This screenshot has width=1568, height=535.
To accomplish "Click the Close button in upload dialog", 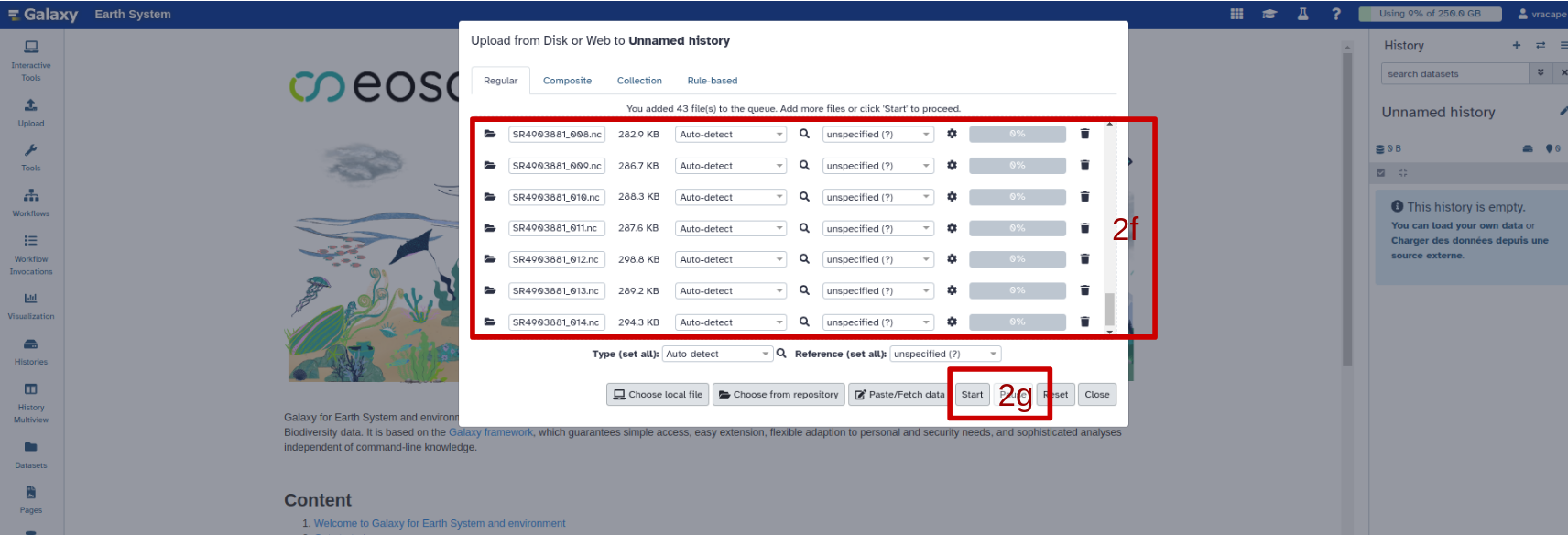I will coord(1097,394).
